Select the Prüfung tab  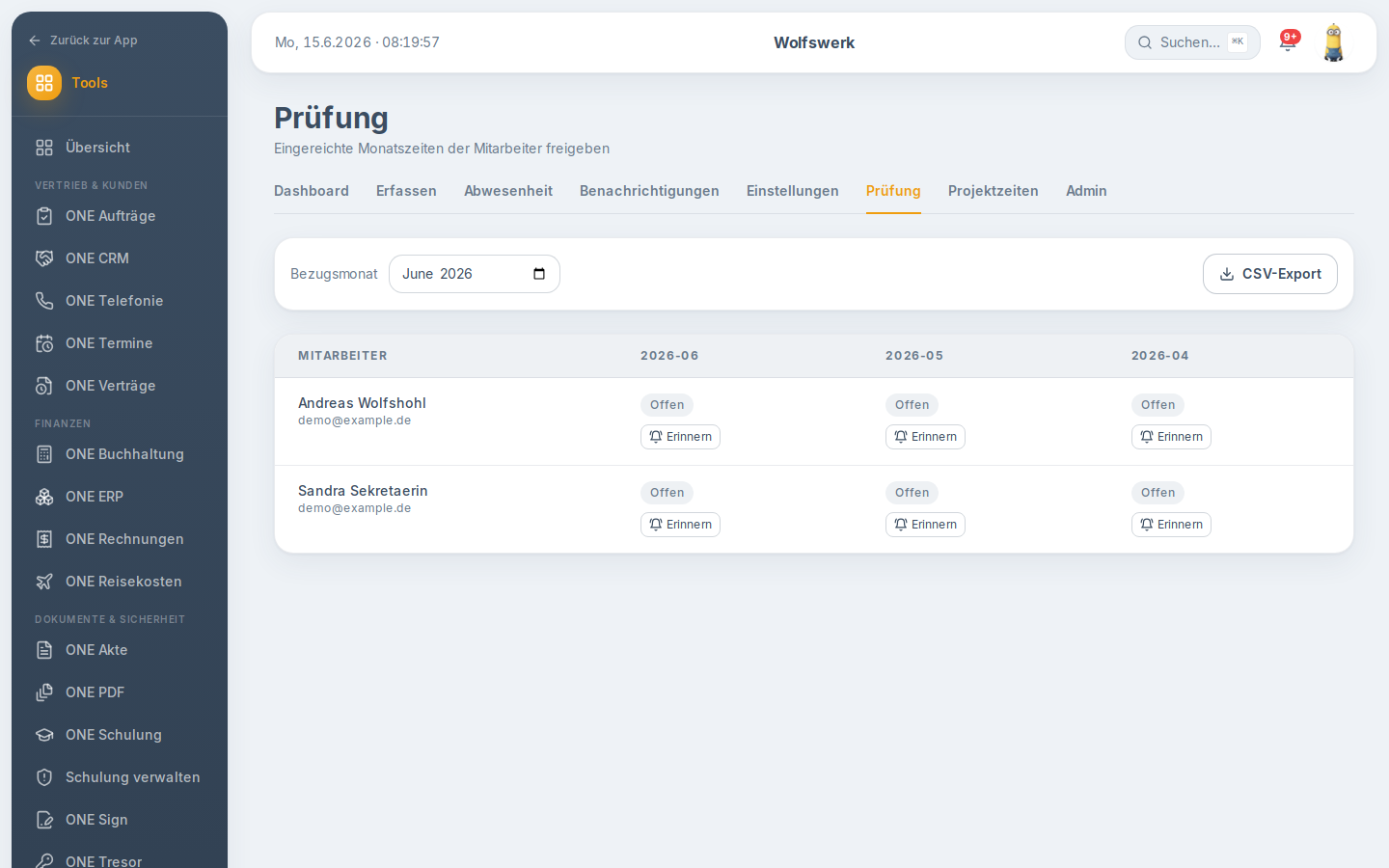pyautogui.click(x=893, y=191)
